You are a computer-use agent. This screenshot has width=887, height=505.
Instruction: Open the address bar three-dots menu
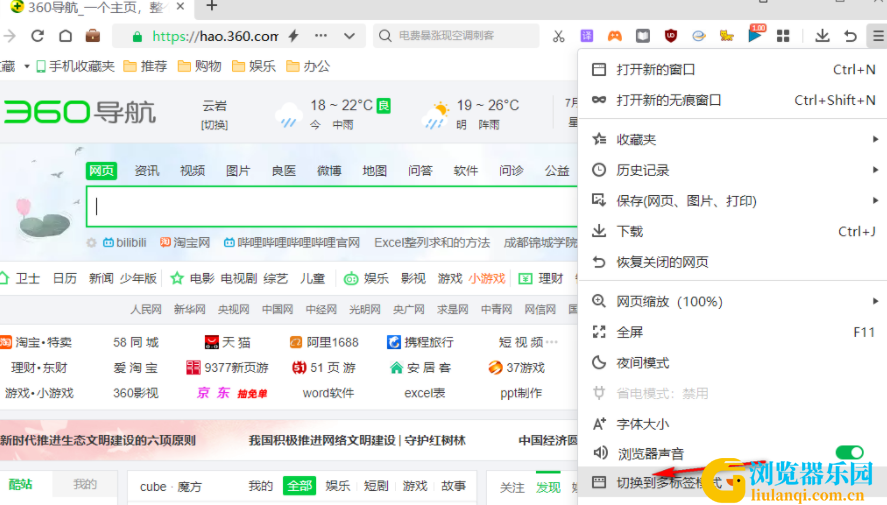point(321,36)
